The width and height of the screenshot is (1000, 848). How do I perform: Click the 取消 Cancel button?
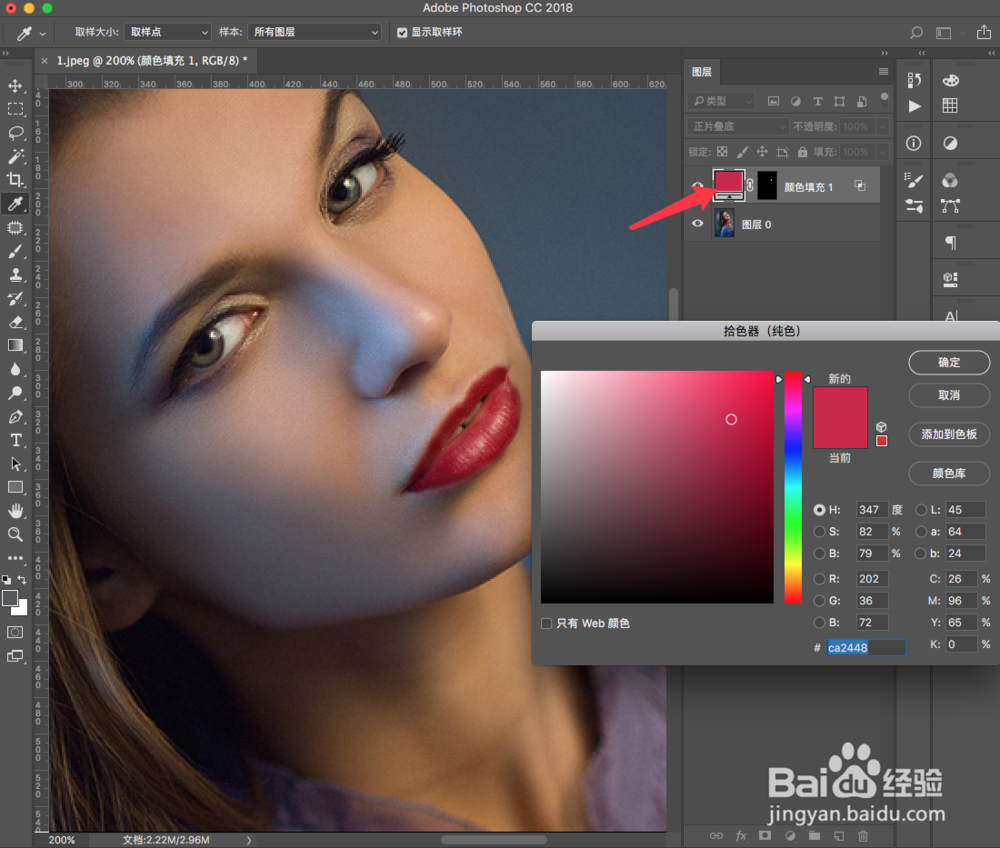949,395
